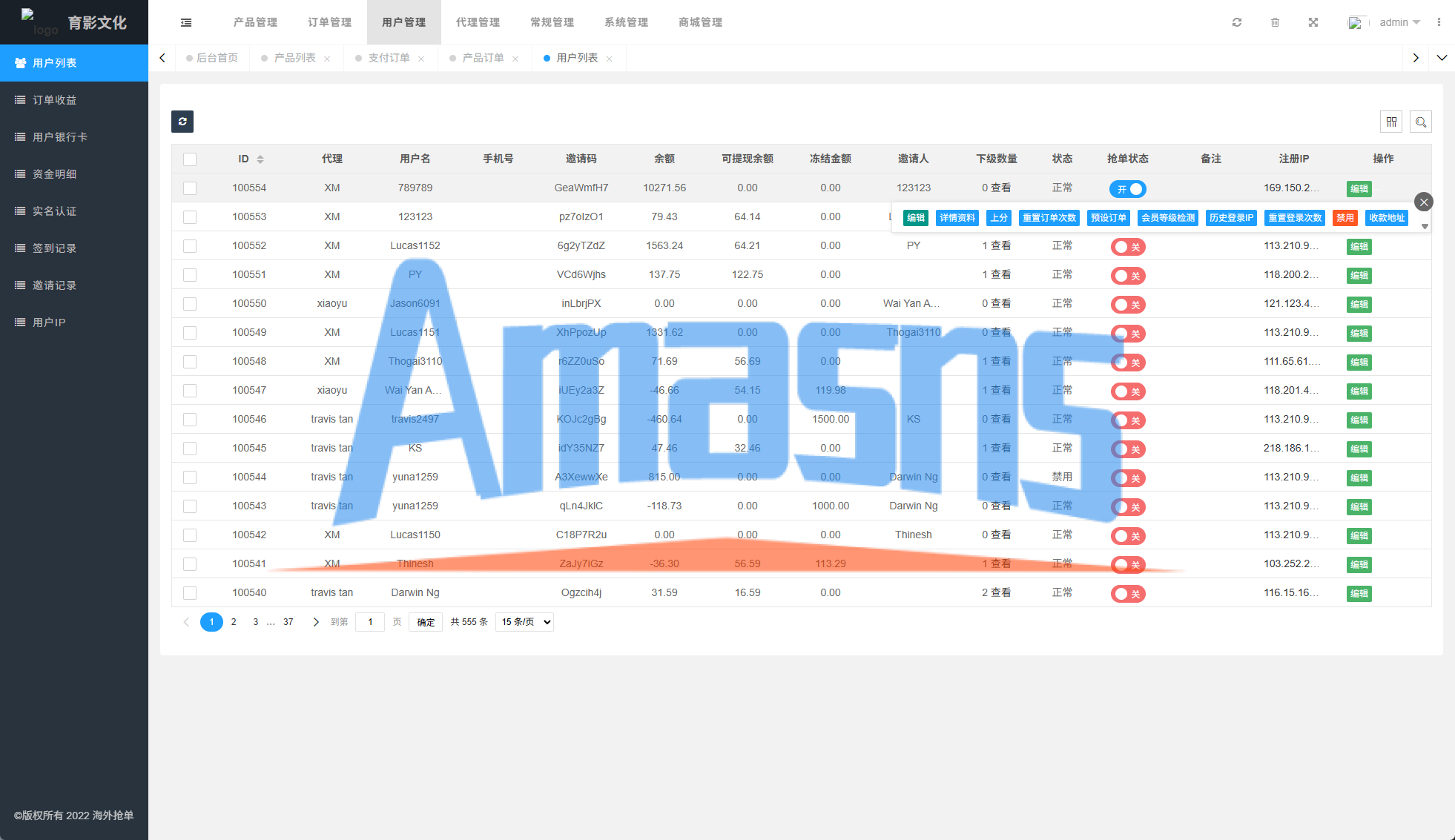Viewport: 1455px width, 840px height.
Task: Toggle fullscreen with the expand icon
Action: [x=1313, y=22]
